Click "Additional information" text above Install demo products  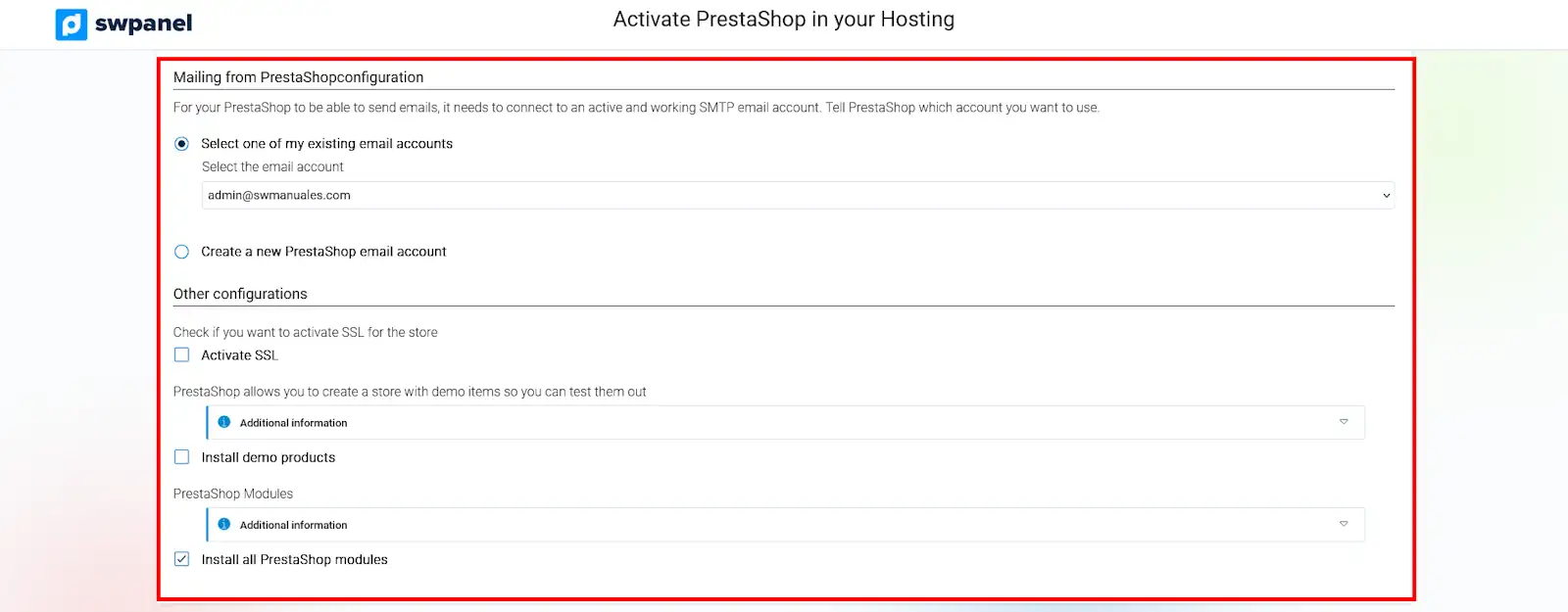(293, 423)
